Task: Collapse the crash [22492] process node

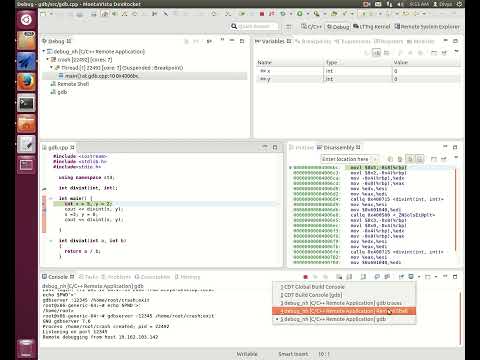Action: tap(47, 60)
